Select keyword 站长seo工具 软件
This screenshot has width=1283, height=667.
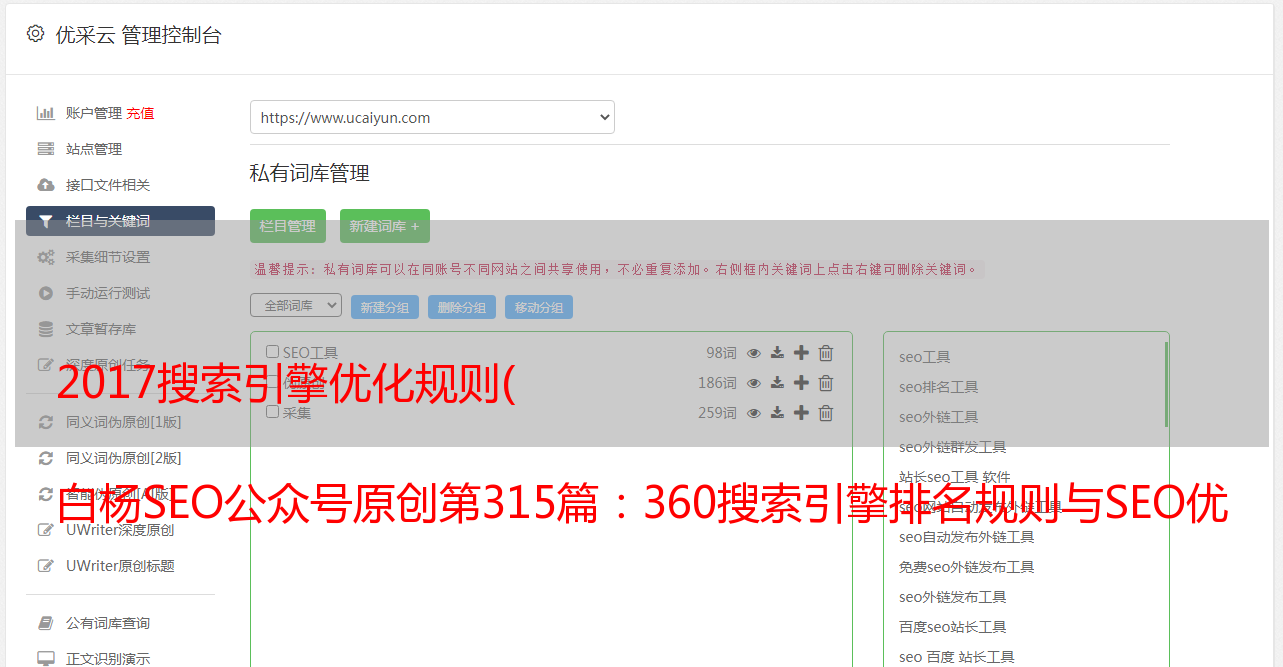point(955,477)
